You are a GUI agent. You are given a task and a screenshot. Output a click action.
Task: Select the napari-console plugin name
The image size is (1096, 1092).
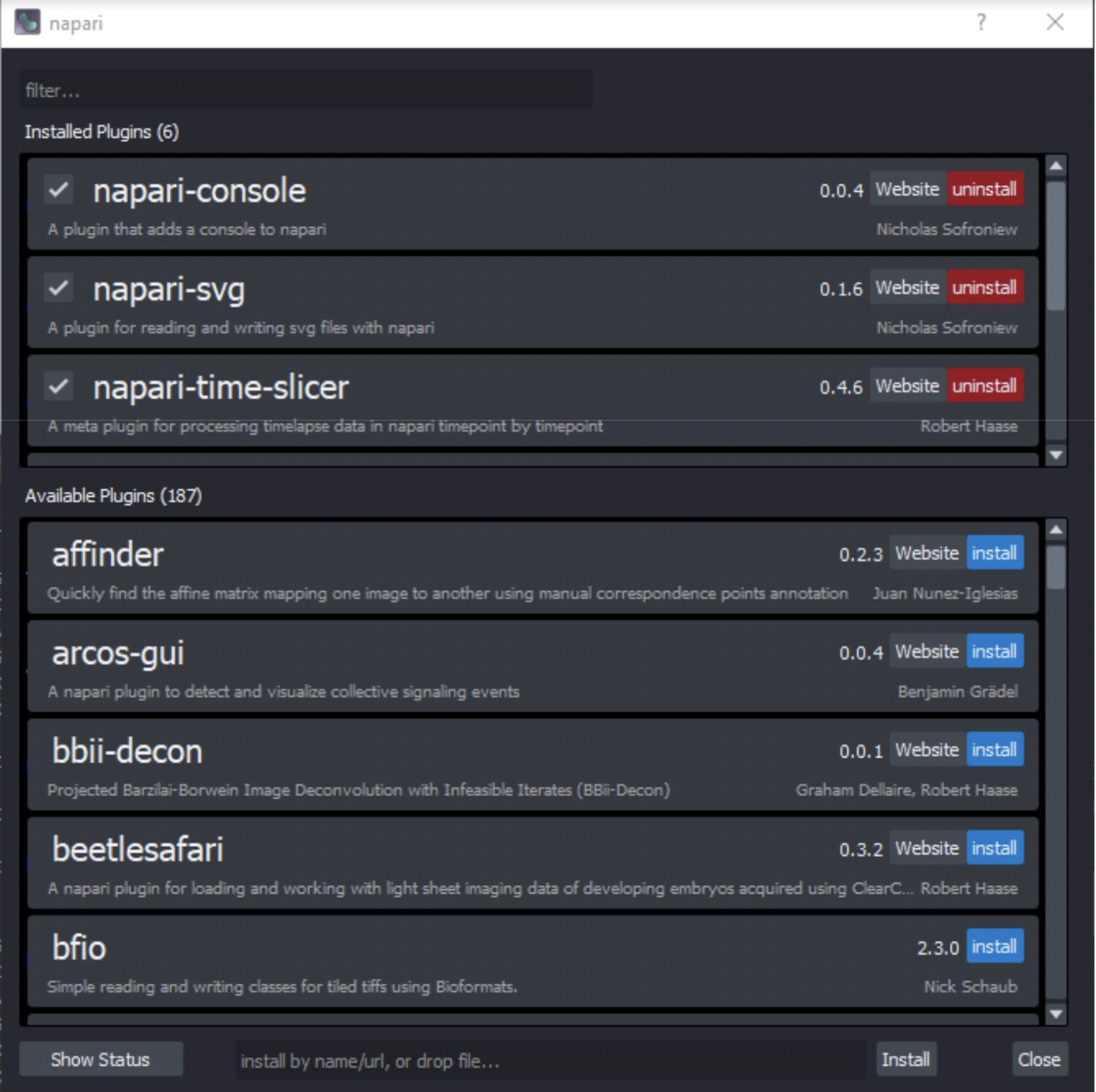coord(200,191)
